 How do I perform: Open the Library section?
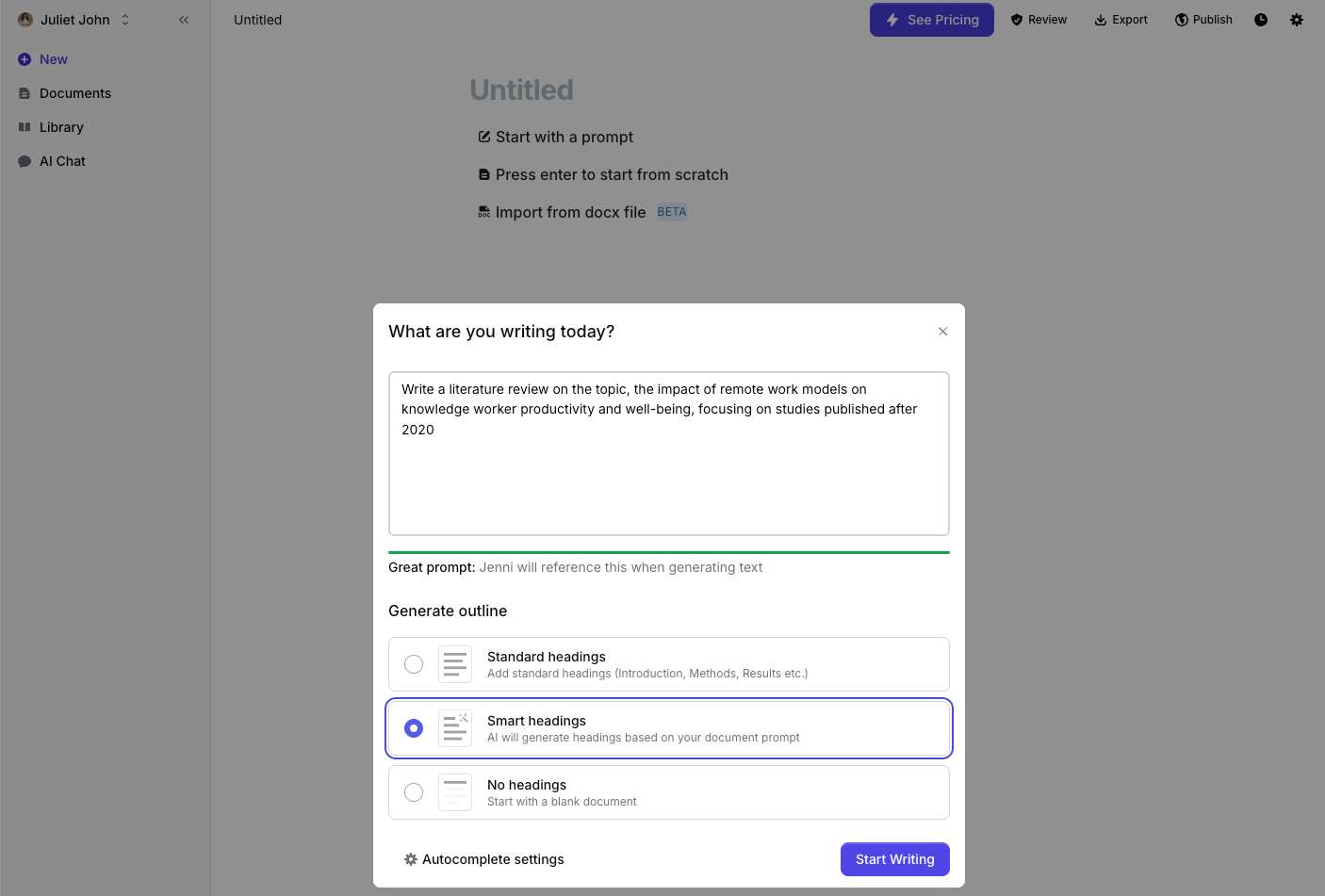point(60,126)
